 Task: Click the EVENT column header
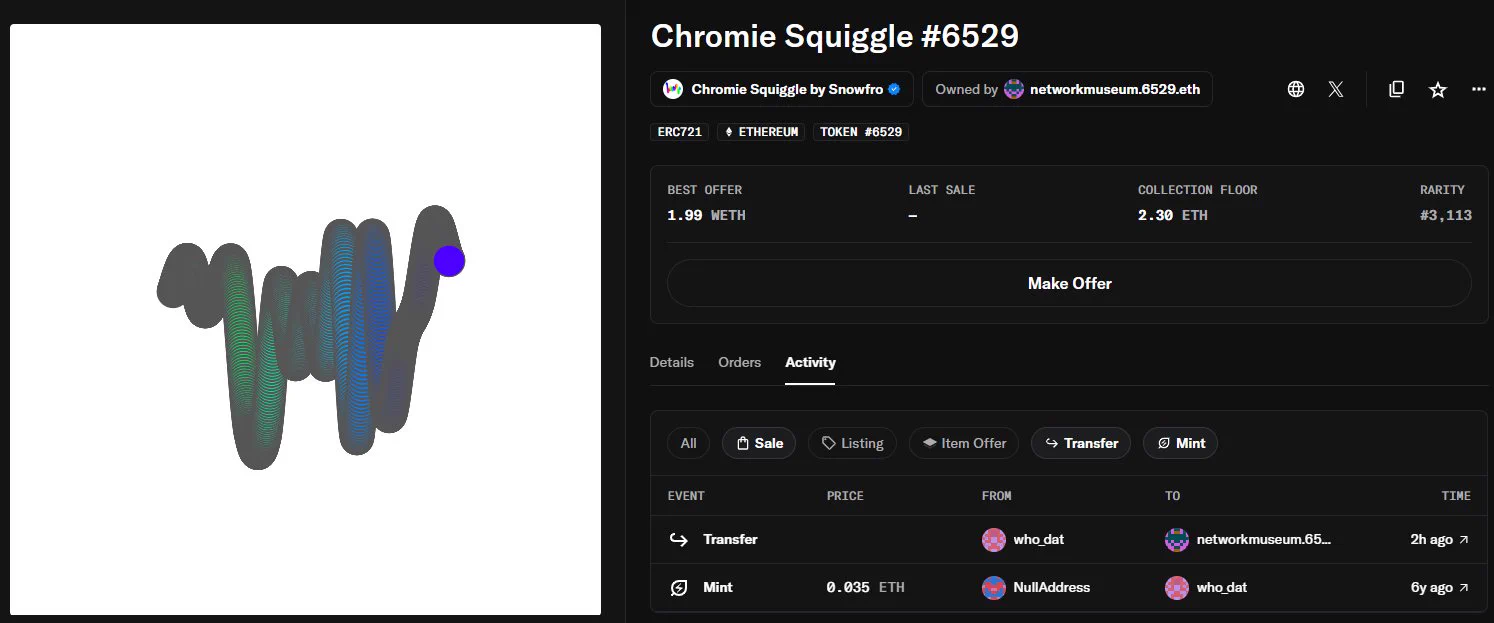coord(686,496)
